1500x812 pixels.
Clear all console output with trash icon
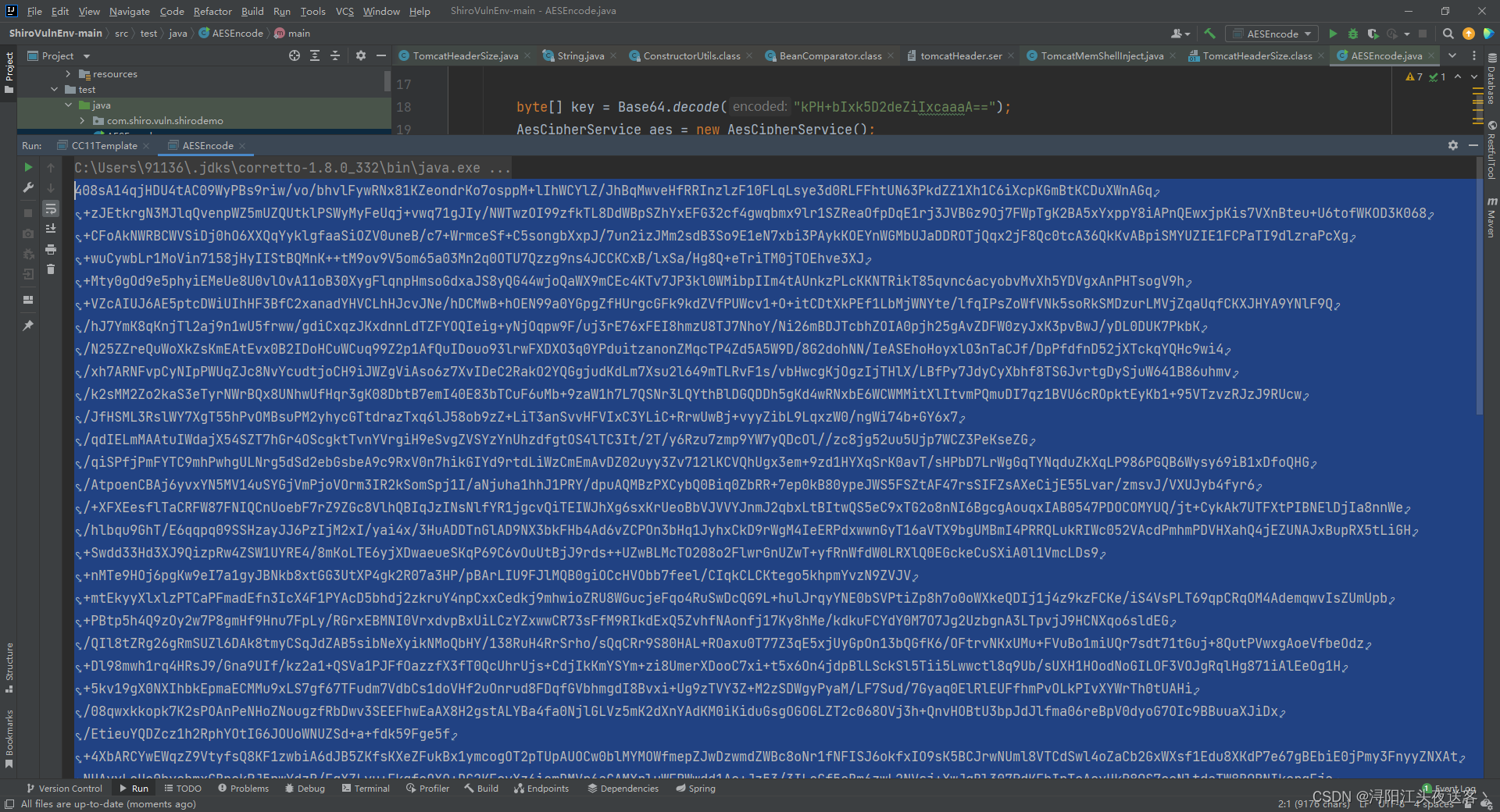click(51, 269)
